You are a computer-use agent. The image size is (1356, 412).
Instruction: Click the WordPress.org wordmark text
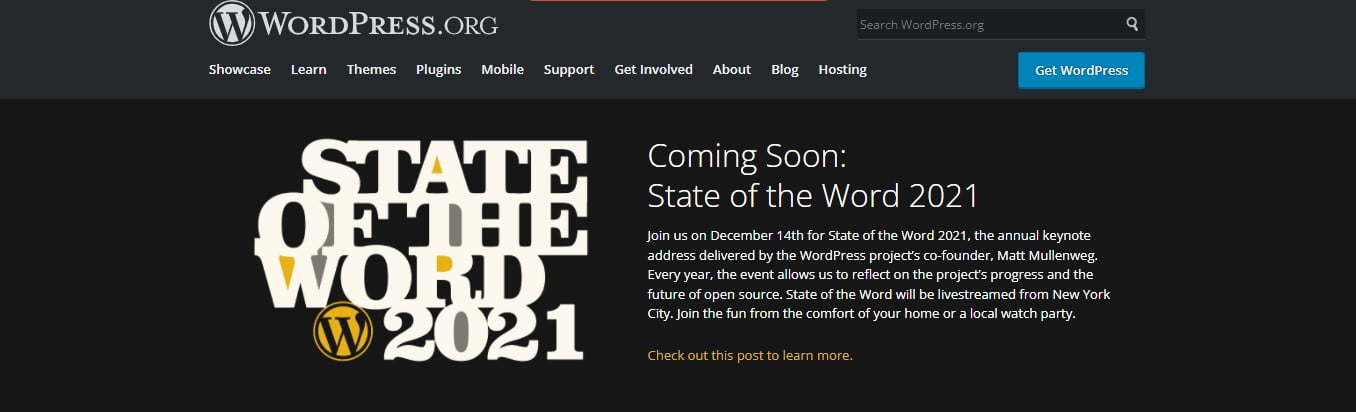tap(378, 23)
